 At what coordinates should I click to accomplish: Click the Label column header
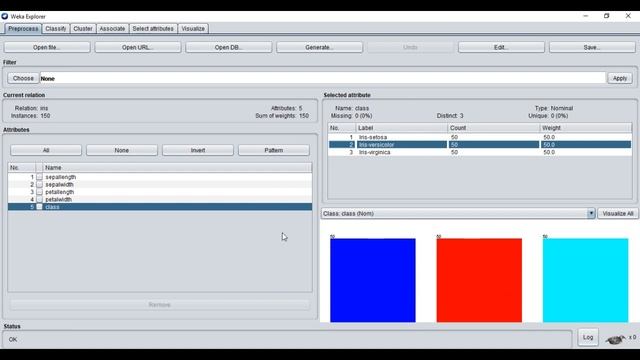[402, 128]
